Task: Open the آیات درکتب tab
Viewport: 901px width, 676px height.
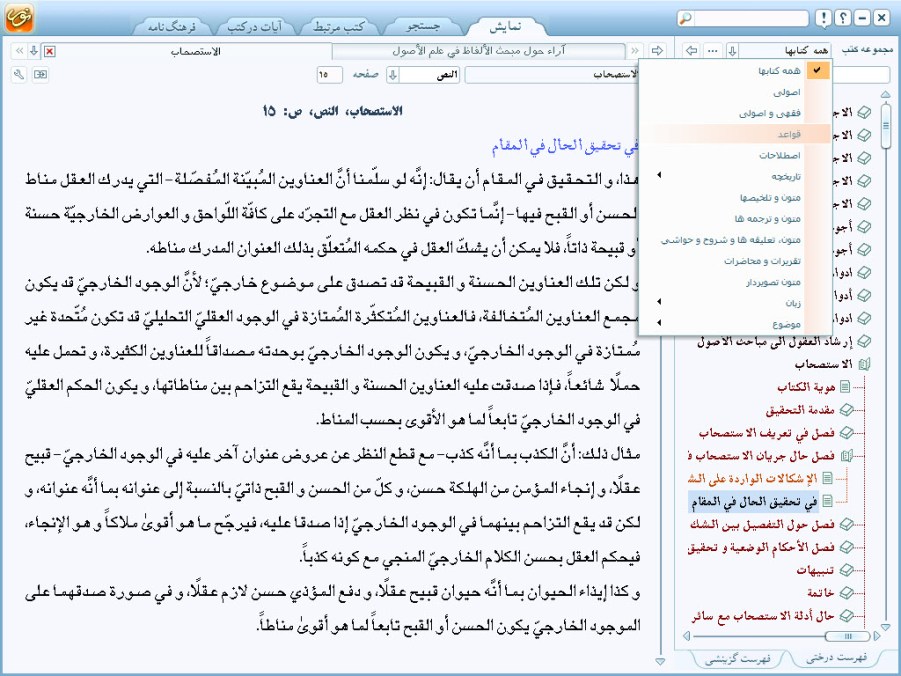Action: pos(255,26)
